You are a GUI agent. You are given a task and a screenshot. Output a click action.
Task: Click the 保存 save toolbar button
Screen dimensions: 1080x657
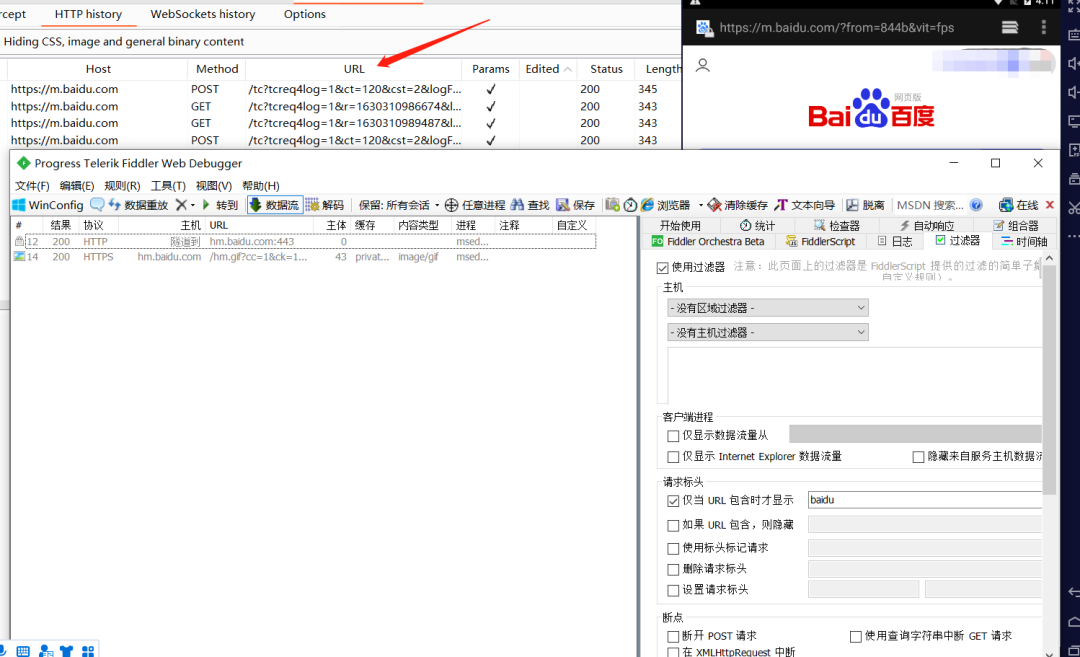[x=575, y=205]
